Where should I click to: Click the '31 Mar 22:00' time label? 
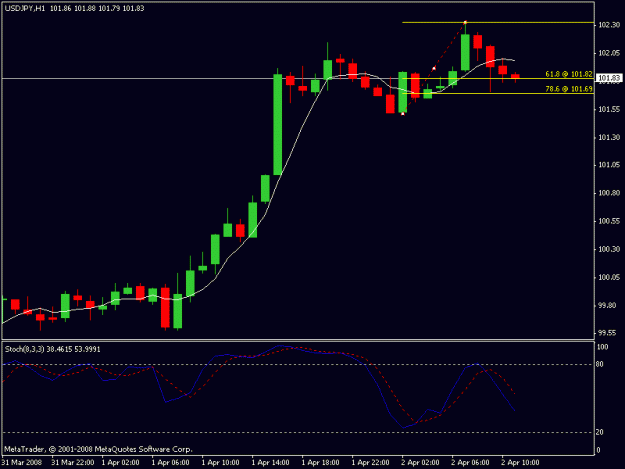coord(73,463)
